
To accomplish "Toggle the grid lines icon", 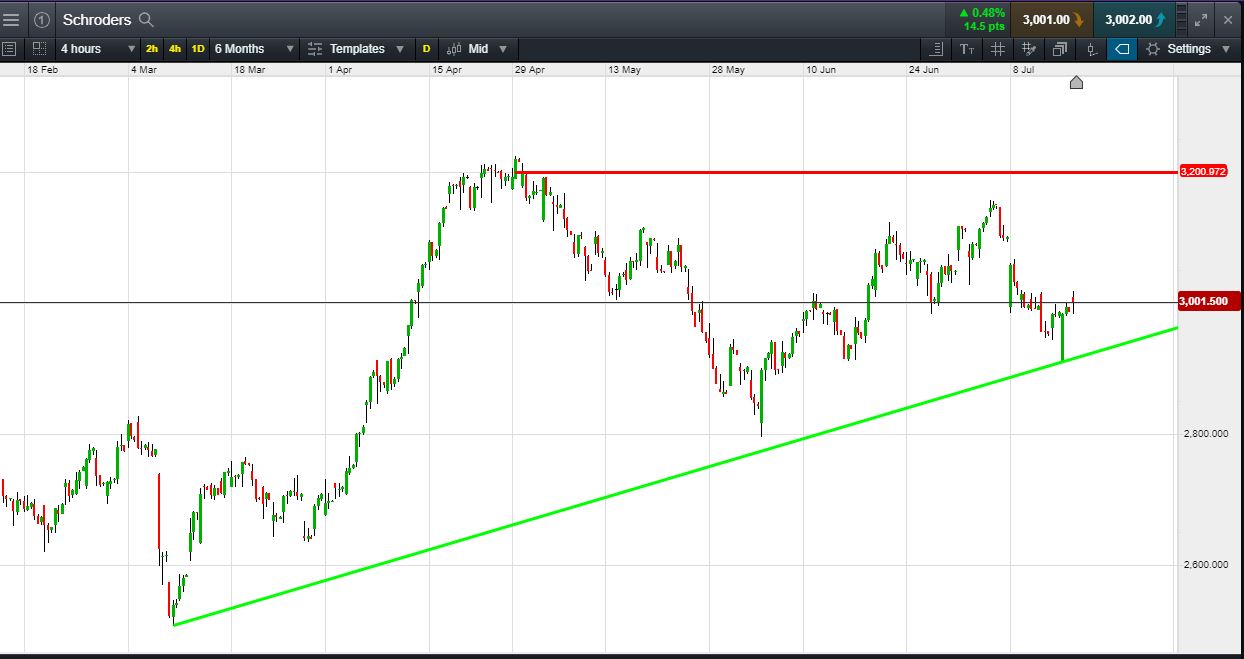I will [x=998, y=48].
